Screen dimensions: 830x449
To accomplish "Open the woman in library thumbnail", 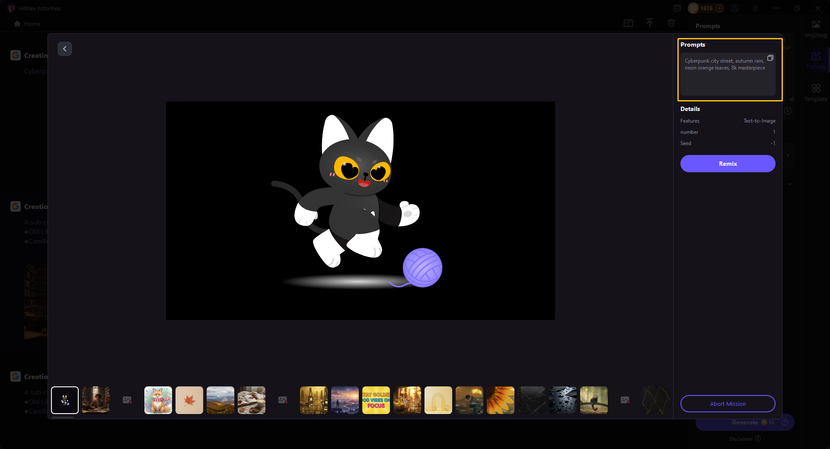I will click(x=96, y=400).
